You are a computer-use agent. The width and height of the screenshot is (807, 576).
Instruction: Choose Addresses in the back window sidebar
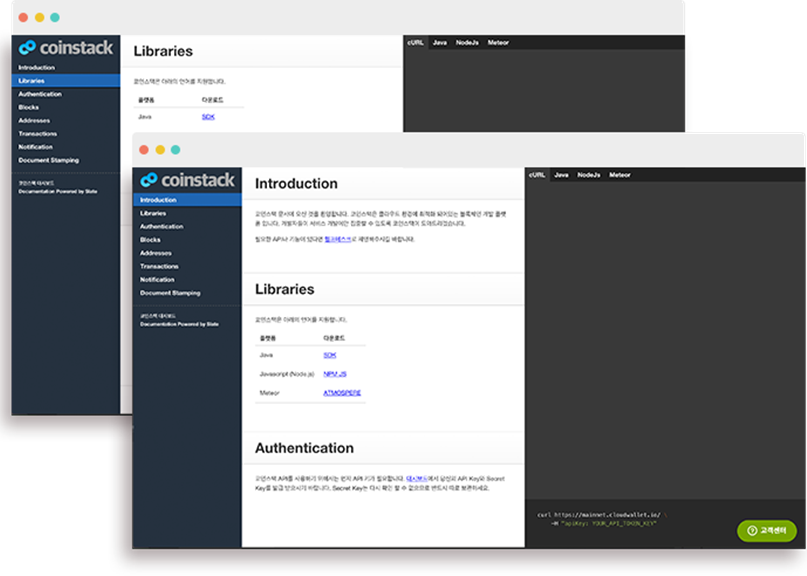click(34, 121)
